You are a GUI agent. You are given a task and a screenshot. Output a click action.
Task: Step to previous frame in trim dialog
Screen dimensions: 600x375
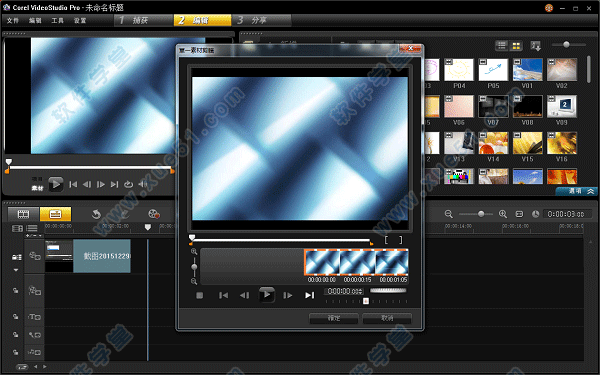[x=245, y=295]
